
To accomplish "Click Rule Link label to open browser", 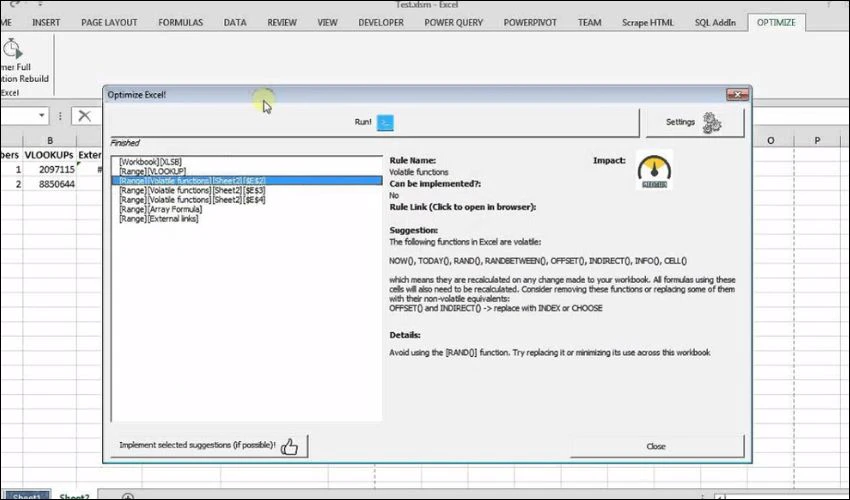I will click(x=463, y=207).
